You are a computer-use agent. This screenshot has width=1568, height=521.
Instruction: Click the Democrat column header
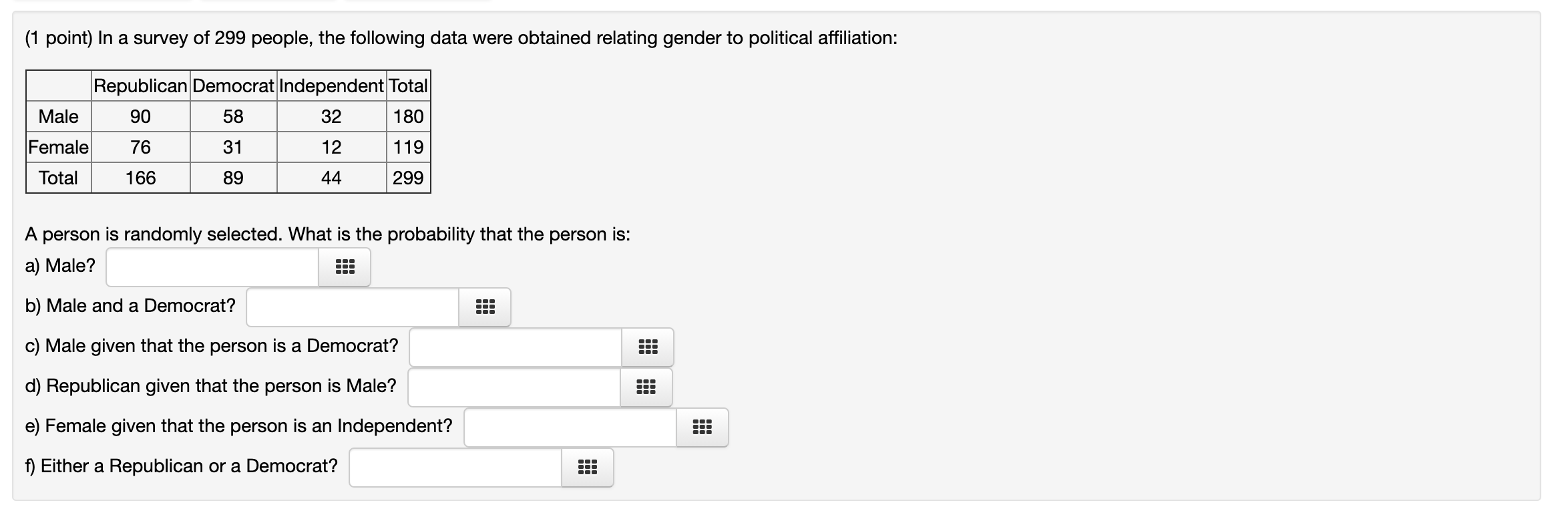[x=233, y=86]
